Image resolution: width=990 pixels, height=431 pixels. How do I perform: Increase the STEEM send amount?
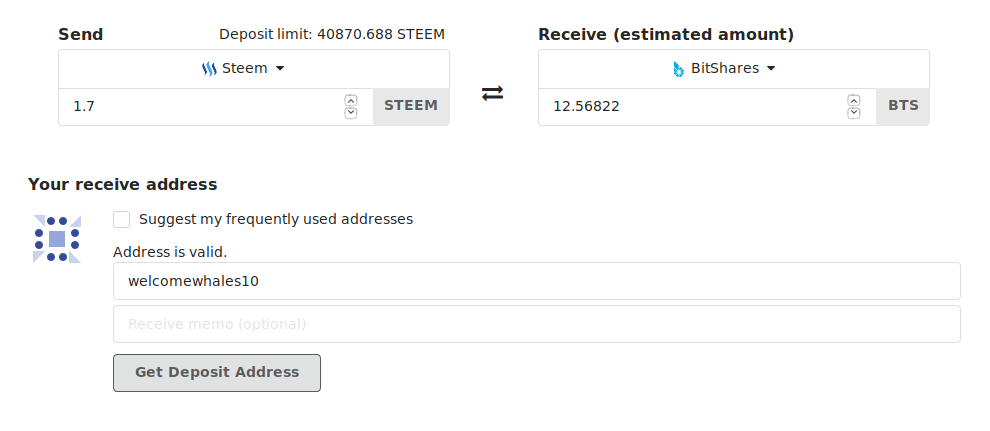(x=351, y=100)
